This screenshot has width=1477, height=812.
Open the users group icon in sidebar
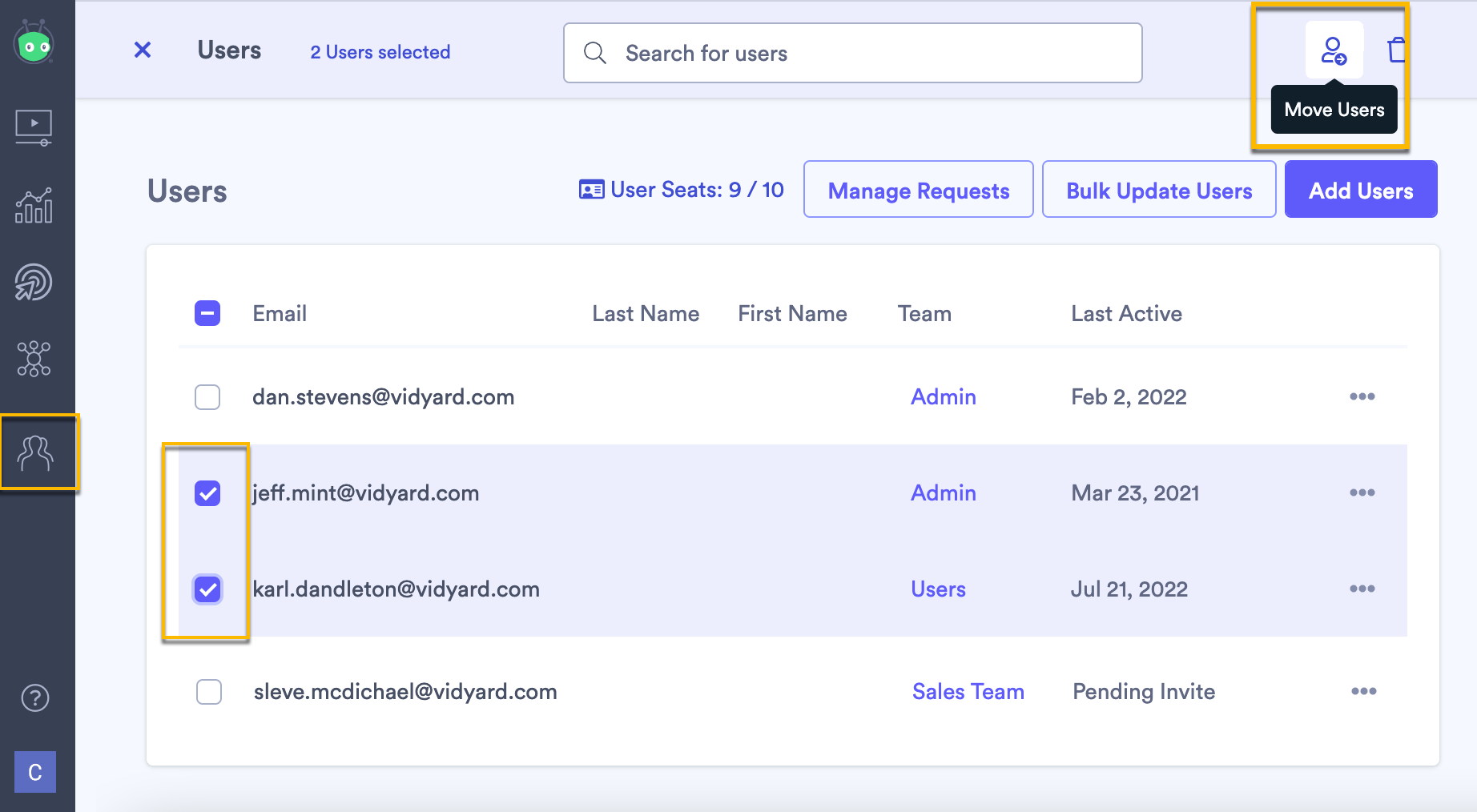[35, 453]
